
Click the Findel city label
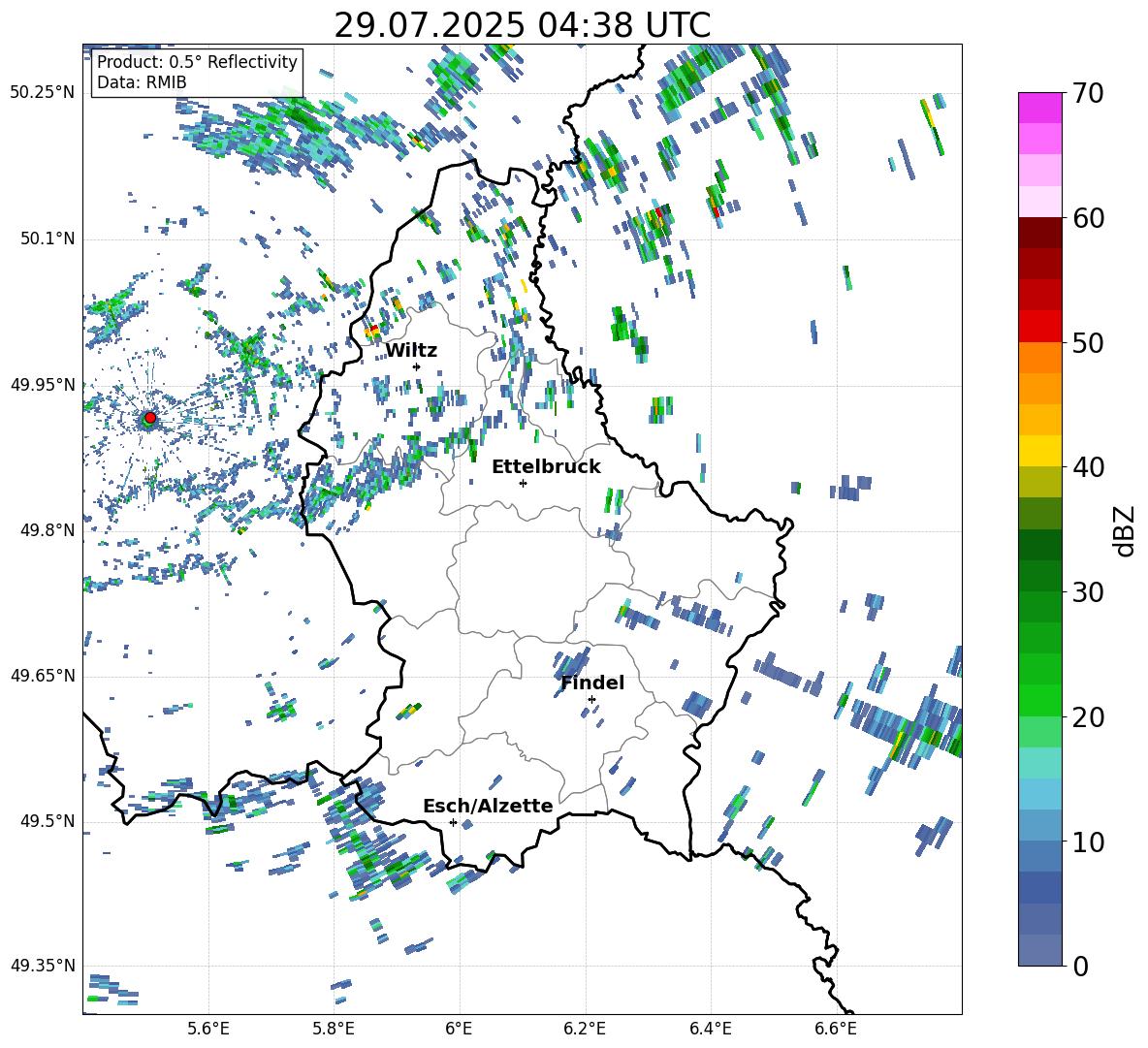click(592, 683)
